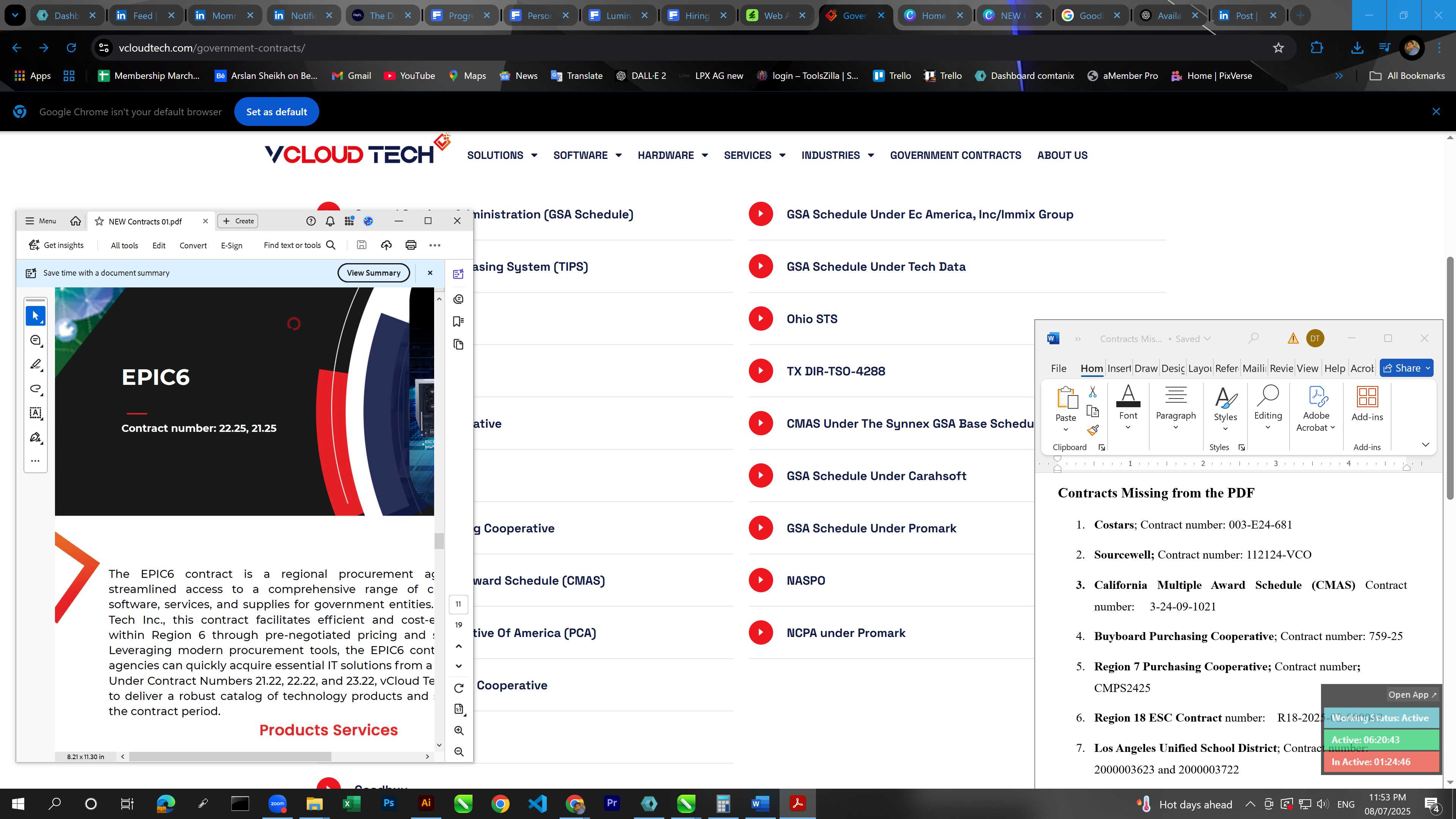Expand the Word Share dropdown arrow
The height and width of the screenshot is (819, 1456).
coord(1428,368)
